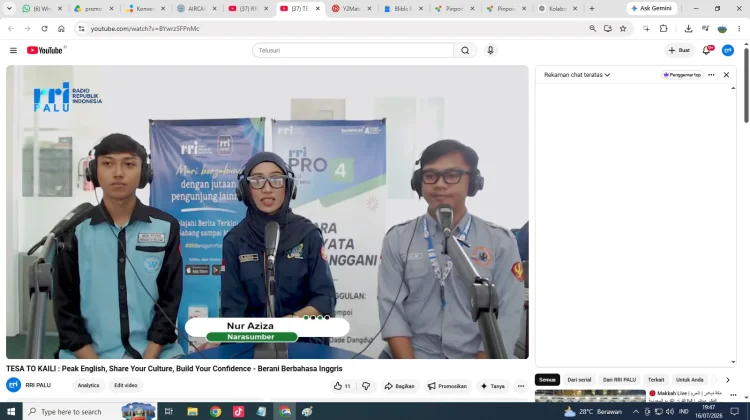
Task: Open Chrome tab search dropdown arrow
Action: pos(9,9)
